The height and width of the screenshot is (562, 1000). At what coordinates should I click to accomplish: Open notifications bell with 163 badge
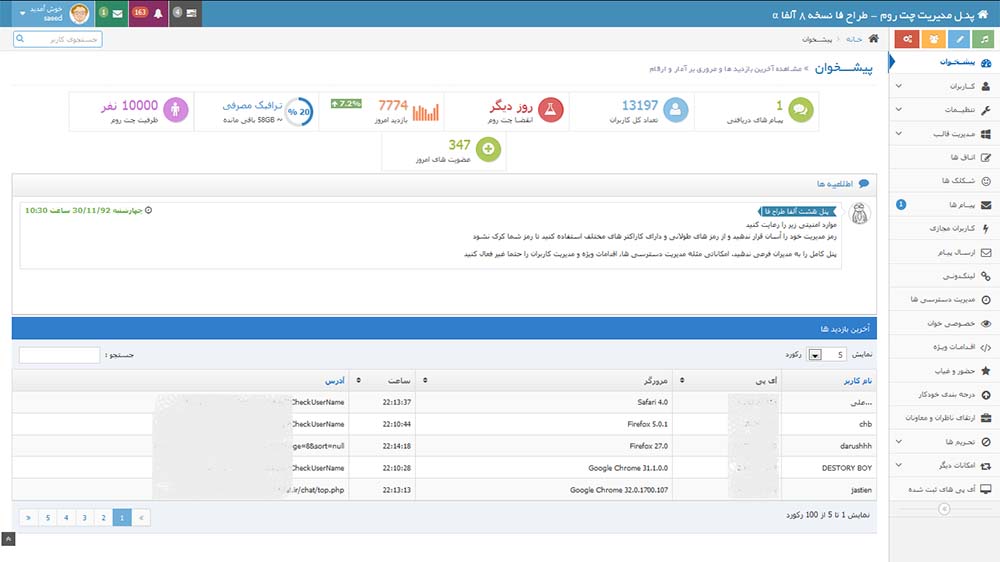point(148,13)
